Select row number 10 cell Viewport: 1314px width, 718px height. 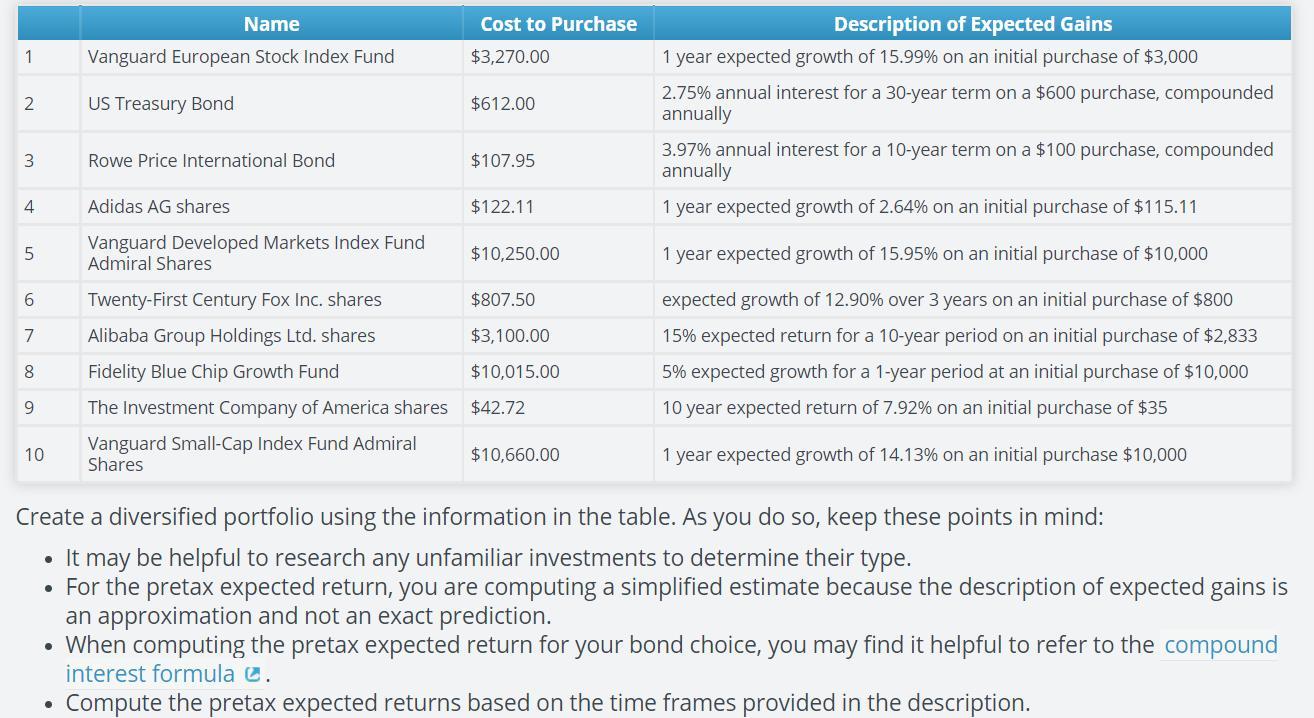pyautogui.click(x=34, y=455)
